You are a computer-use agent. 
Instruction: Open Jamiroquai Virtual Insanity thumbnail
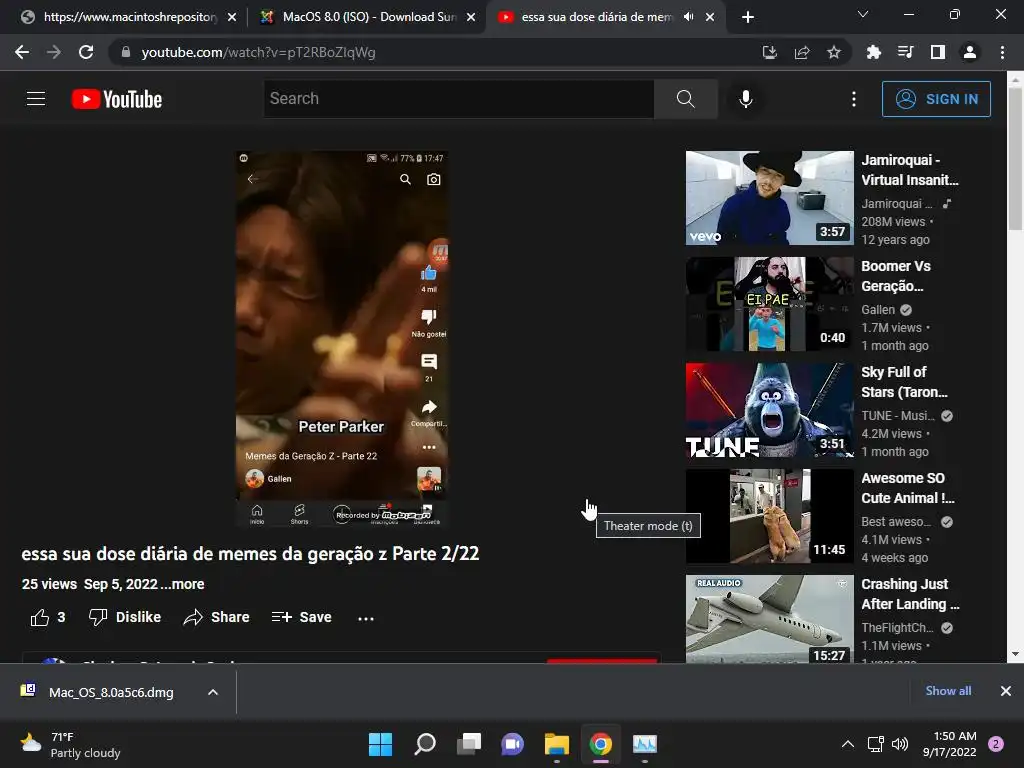point(769,198)
